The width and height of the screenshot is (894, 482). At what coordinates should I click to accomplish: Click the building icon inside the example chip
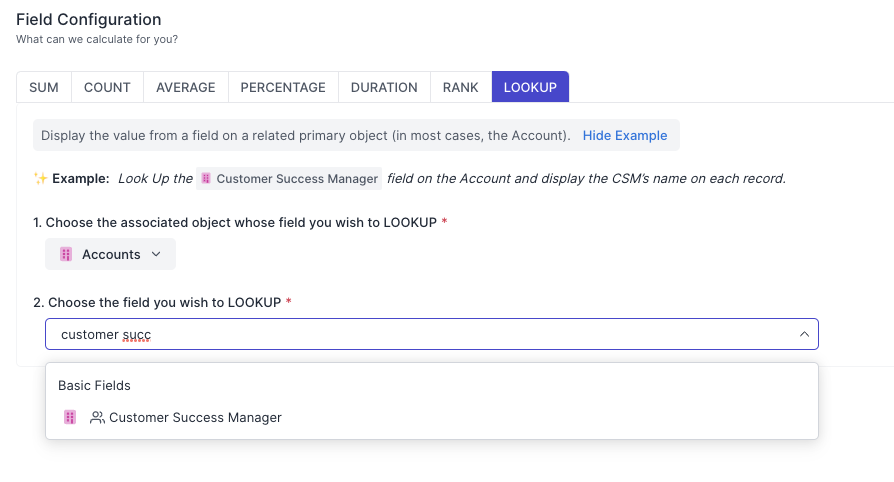206,178
